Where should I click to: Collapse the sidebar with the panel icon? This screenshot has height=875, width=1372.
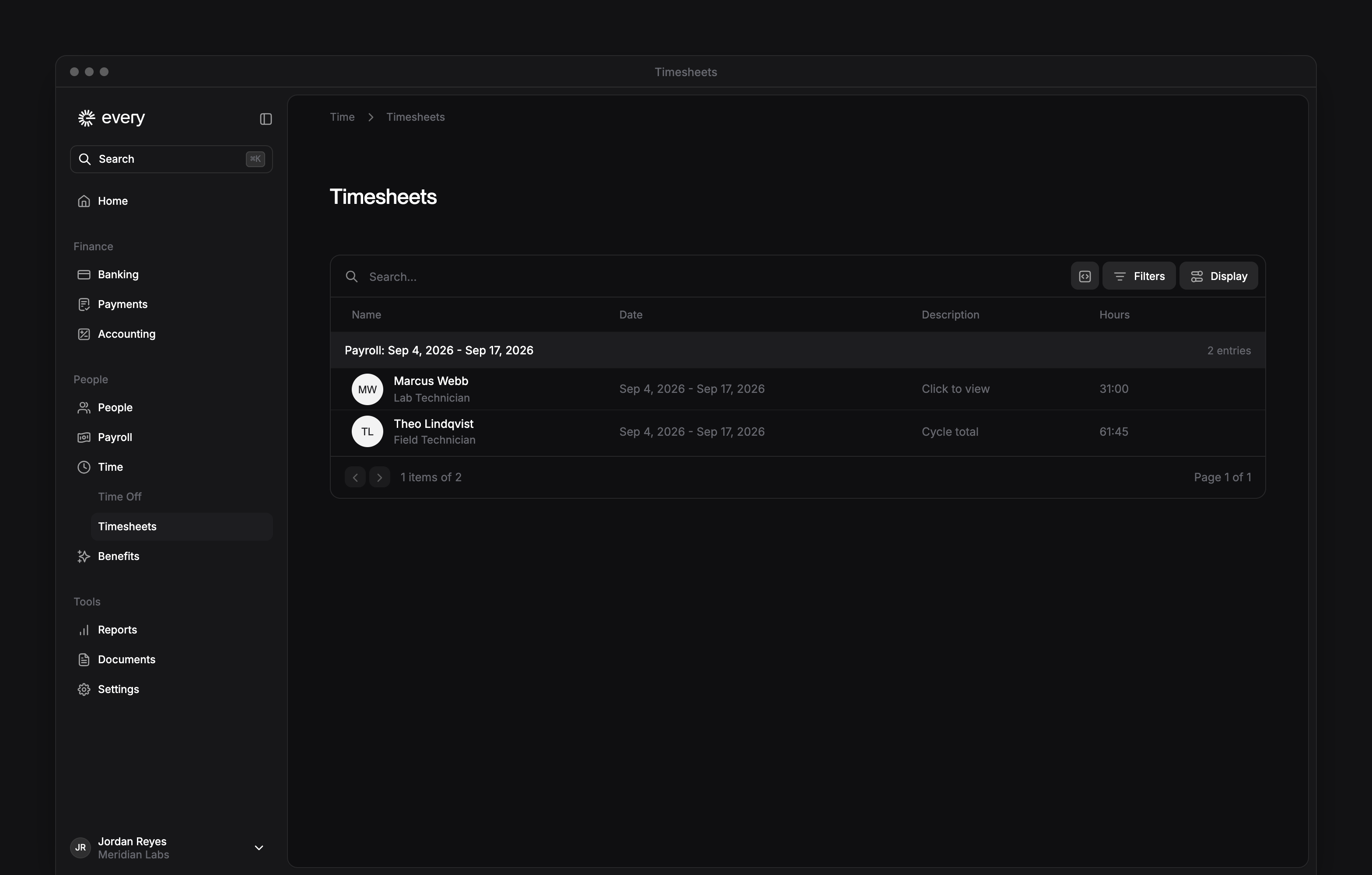tap(266, 119)
